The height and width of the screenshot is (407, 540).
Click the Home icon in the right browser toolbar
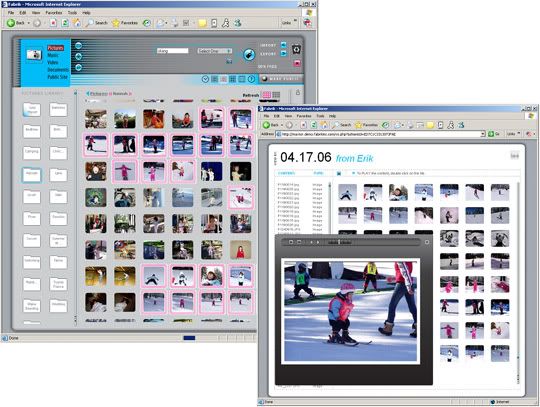(x=324, y=125)
